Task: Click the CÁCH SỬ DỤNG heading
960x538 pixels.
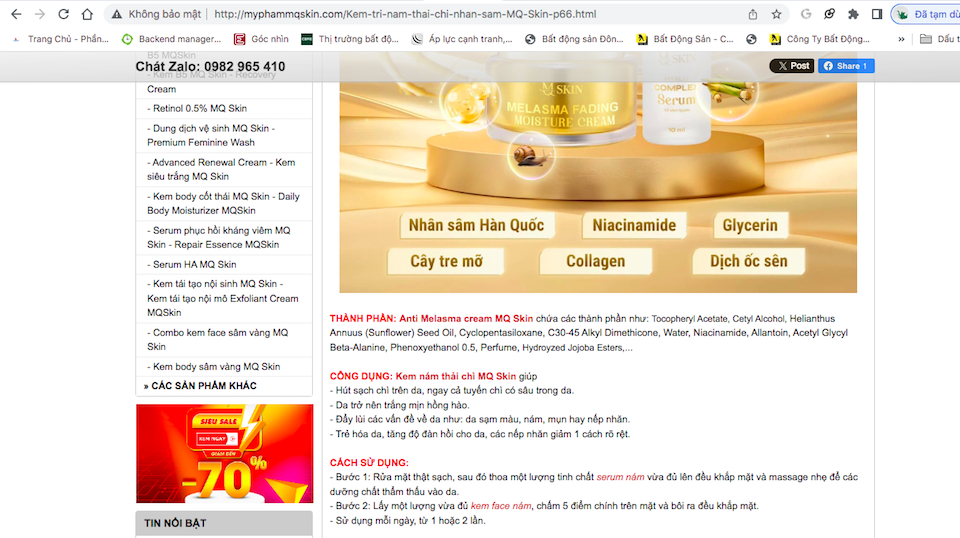Action: 369,463
